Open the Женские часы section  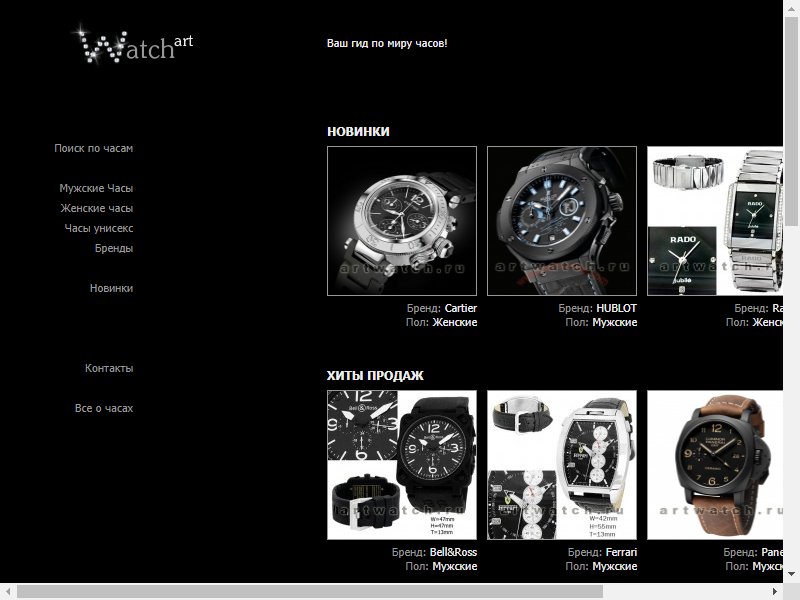[x=96, y=208]
